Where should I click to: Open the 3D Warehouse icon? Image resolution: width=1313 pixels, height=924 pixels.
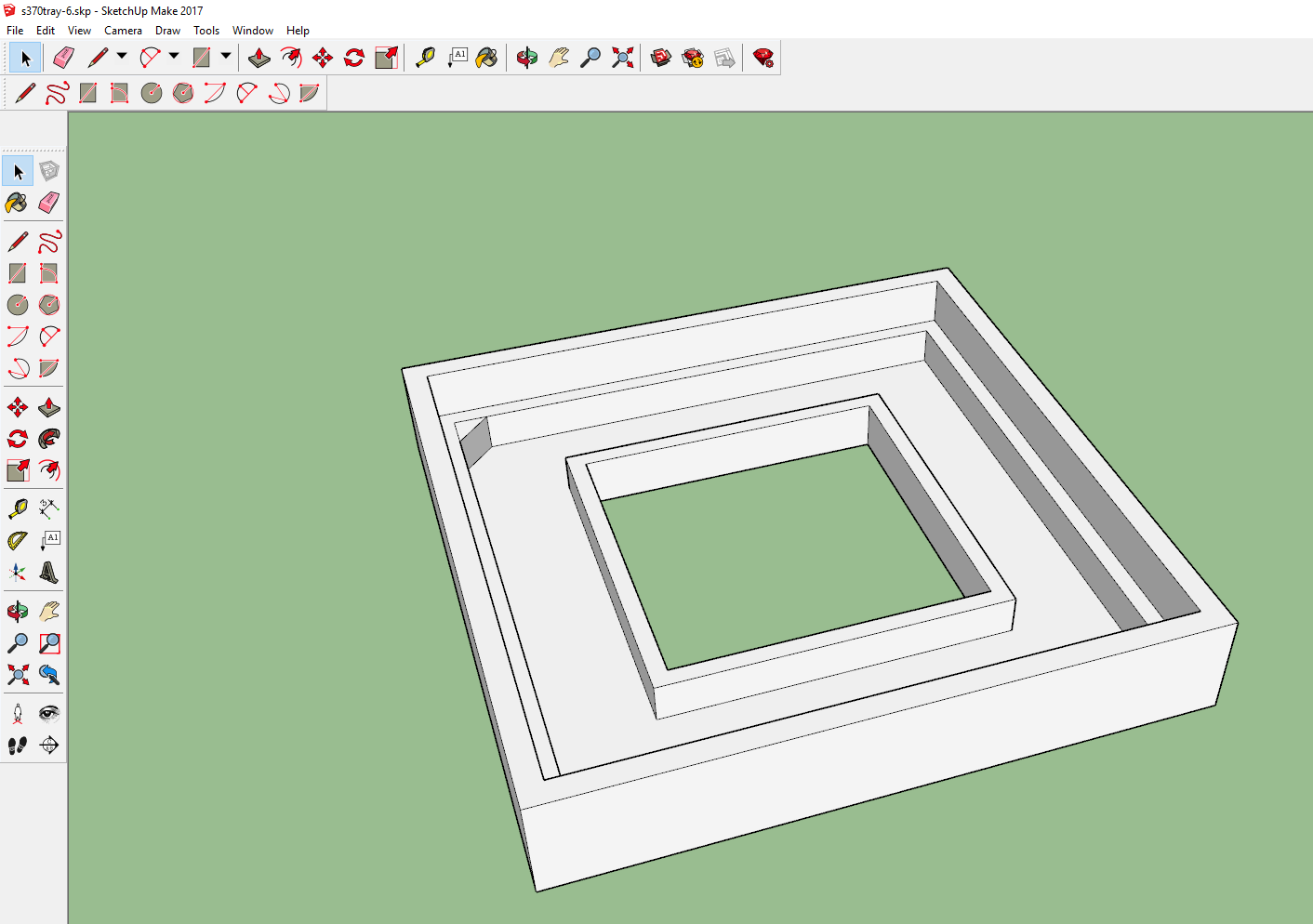tap(660, 57)
